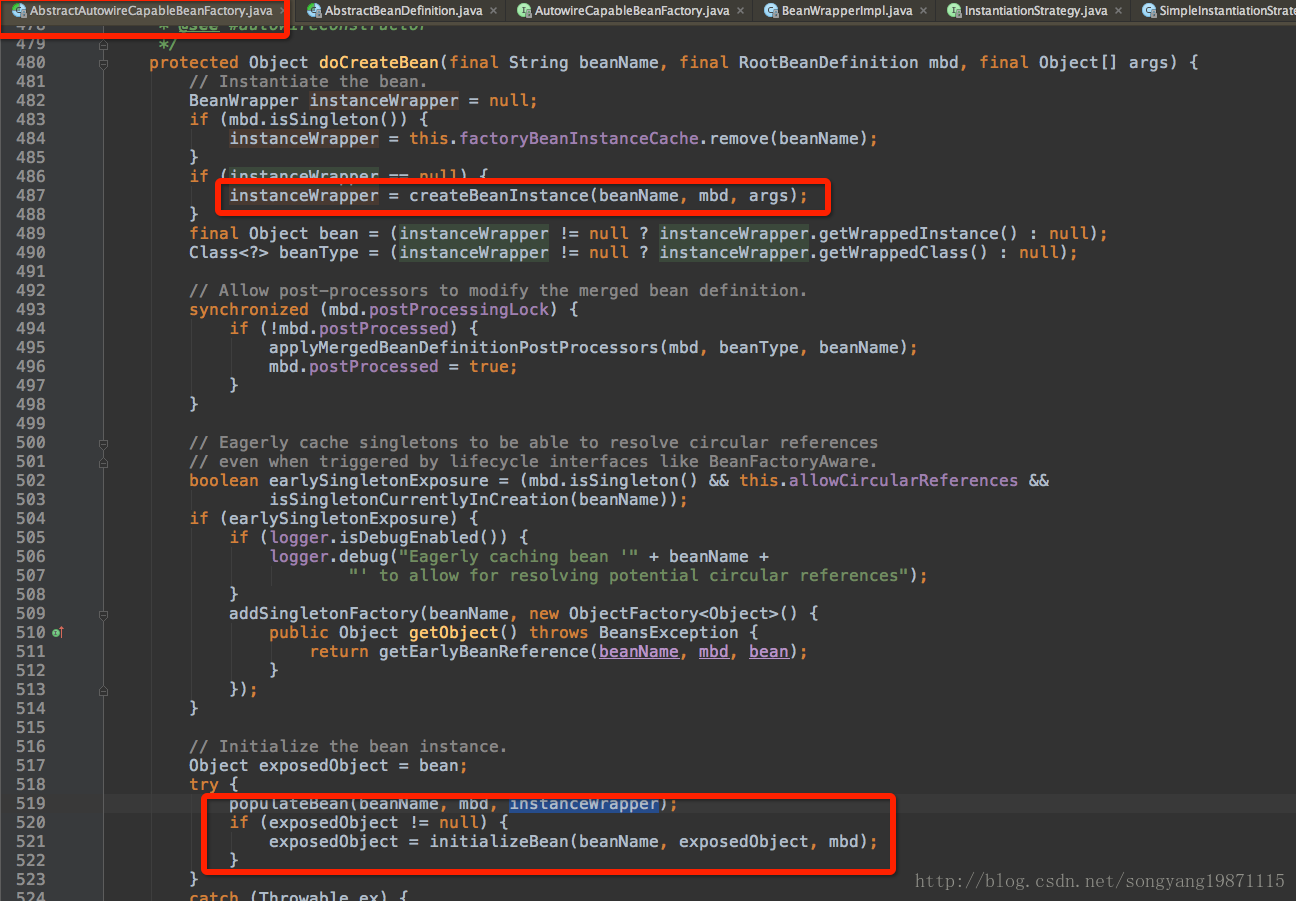Image resolution: width=1296 pixels, height=901 pixels.
Task: Click the populateBean call on line 519
Action: 289,803
